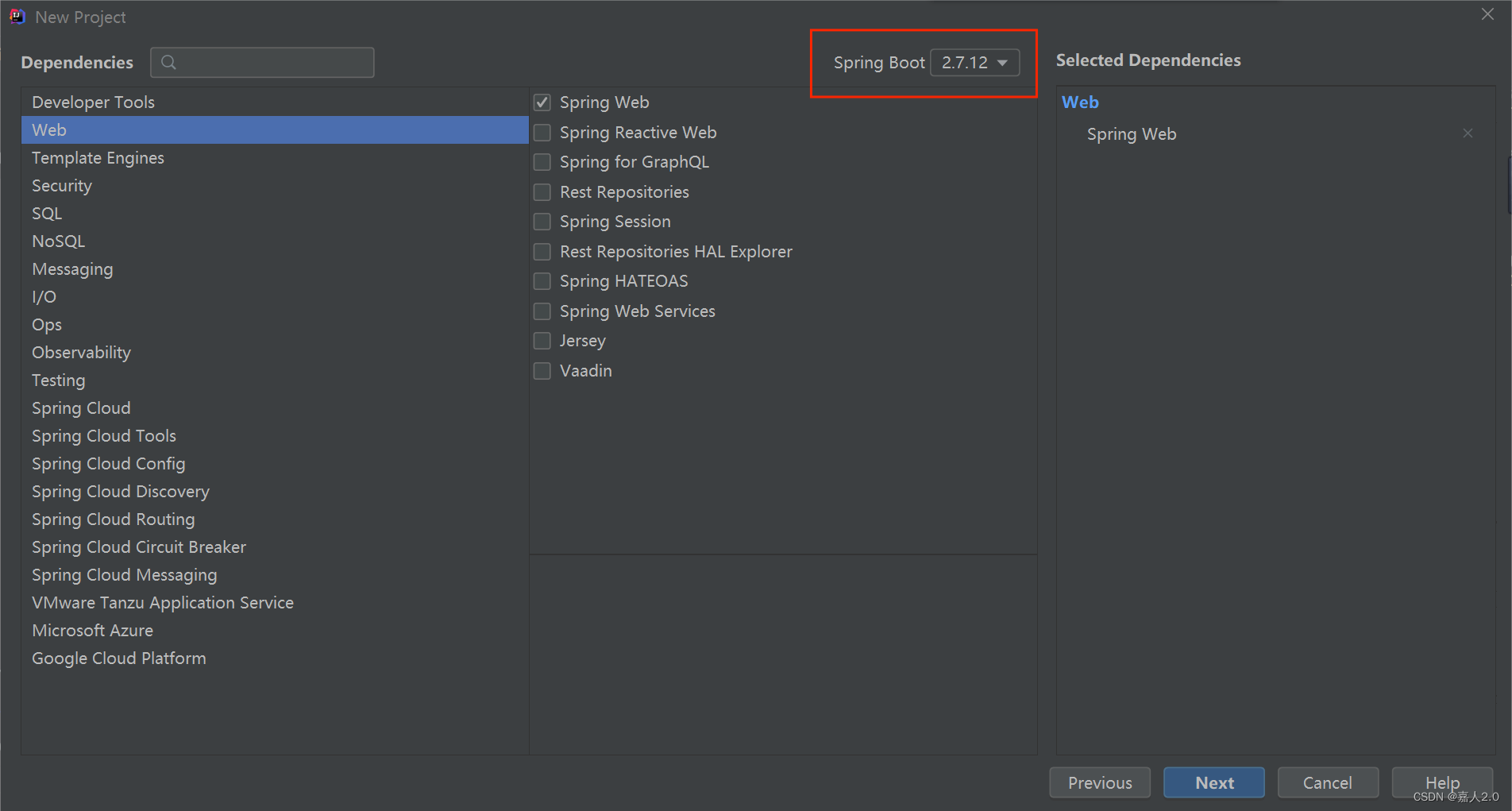Image resolution: width=1512 pixels, height=811 pixels.
Task: Open Template Engines category
Action: [275, 157]
